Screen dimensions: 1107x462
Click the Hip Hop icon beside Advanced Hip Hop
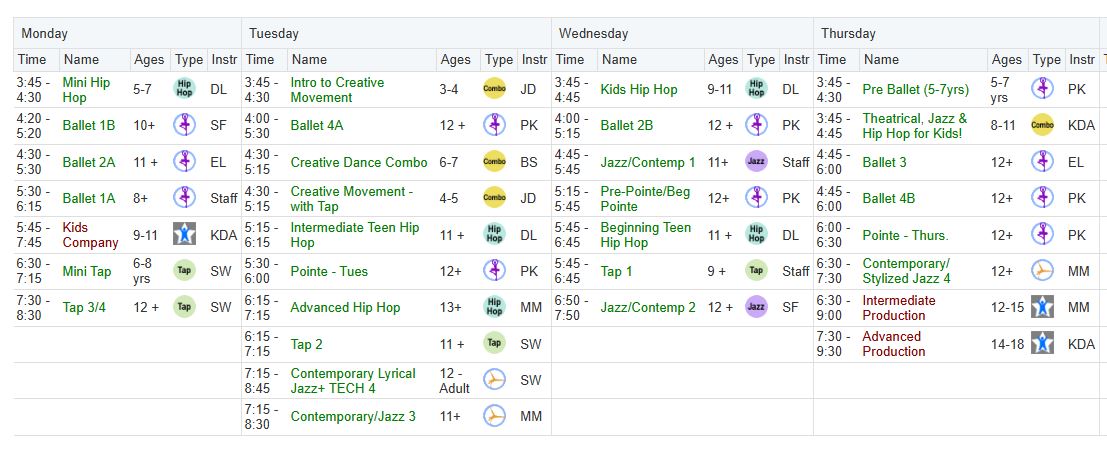pyautogui.click(x=494, y=307)
